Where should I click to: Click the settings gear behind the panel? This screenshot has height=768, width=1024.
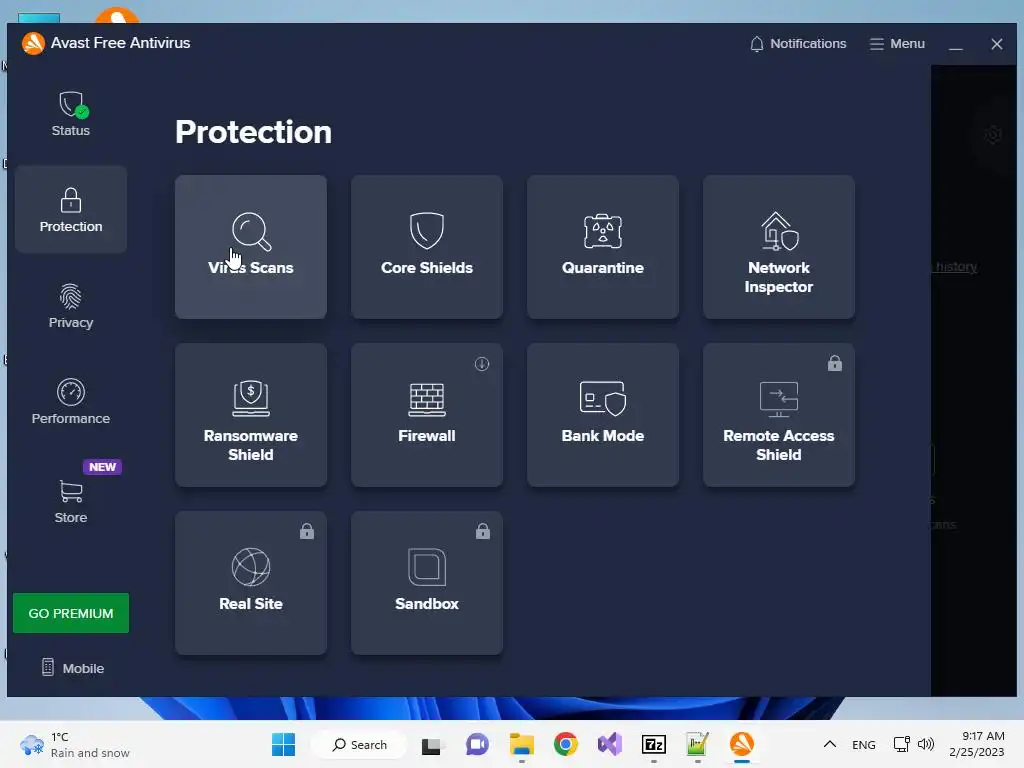point(993,135)
